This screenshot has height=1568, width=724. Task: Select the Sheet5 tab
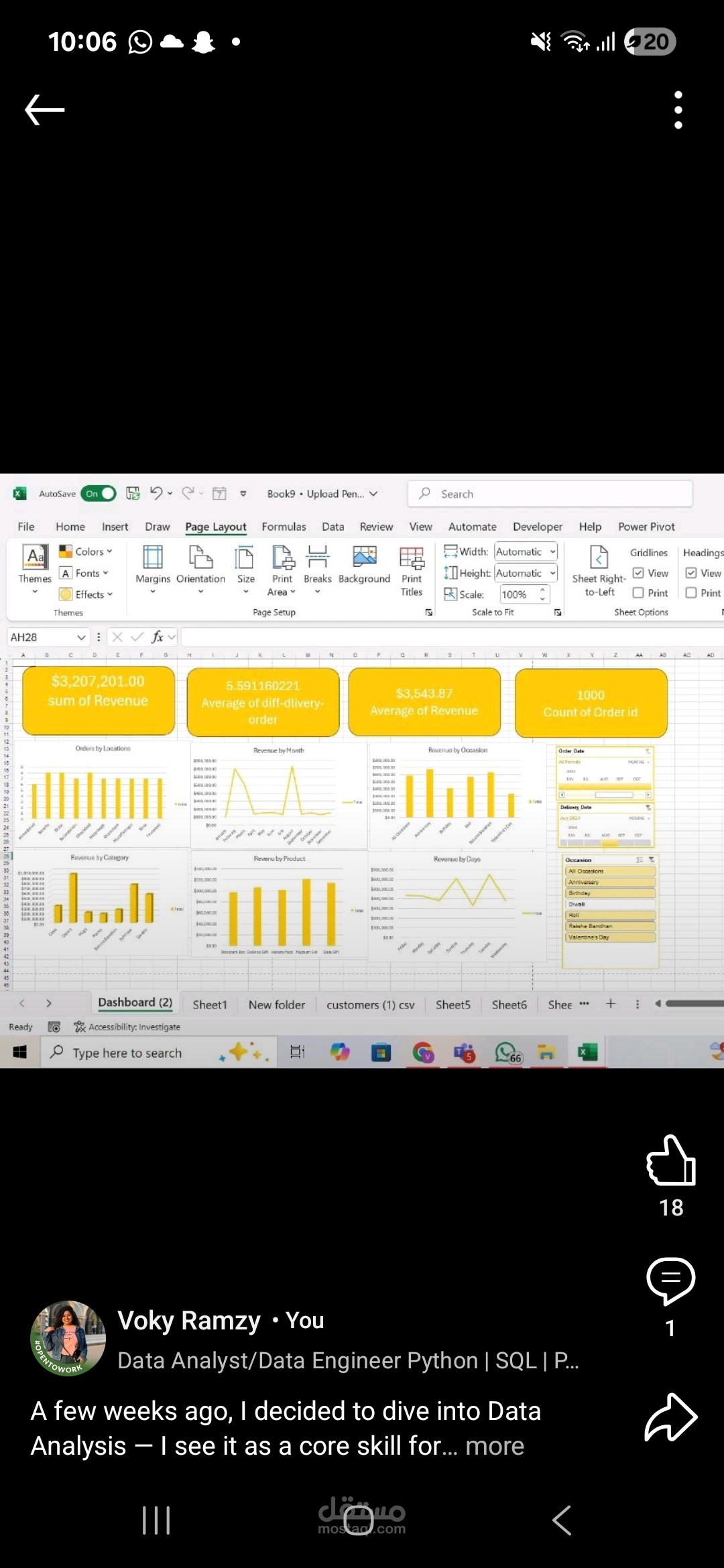[x=453, y=1004]
